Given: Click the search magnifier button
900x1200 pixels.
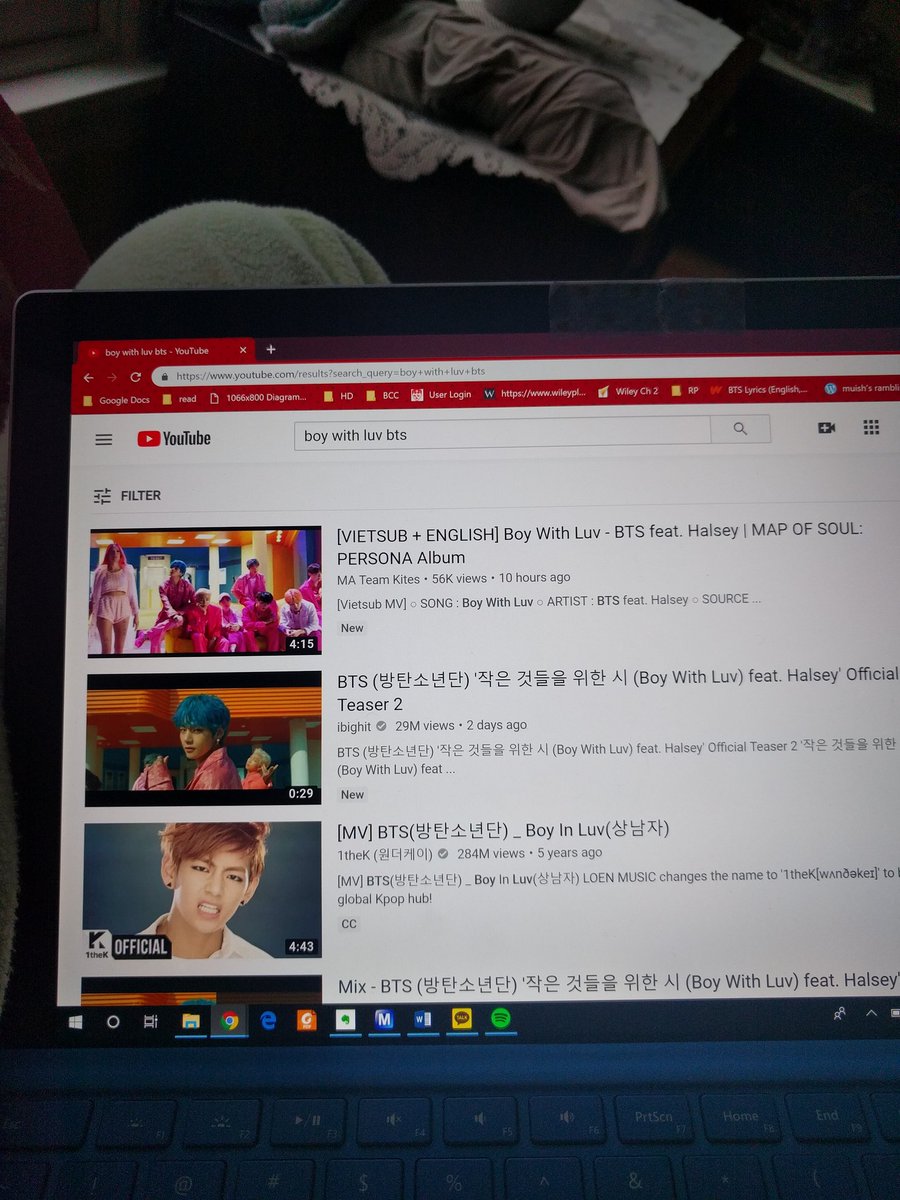Looking at the screenshot, I should pyautogui.click(x=740, y=429).
